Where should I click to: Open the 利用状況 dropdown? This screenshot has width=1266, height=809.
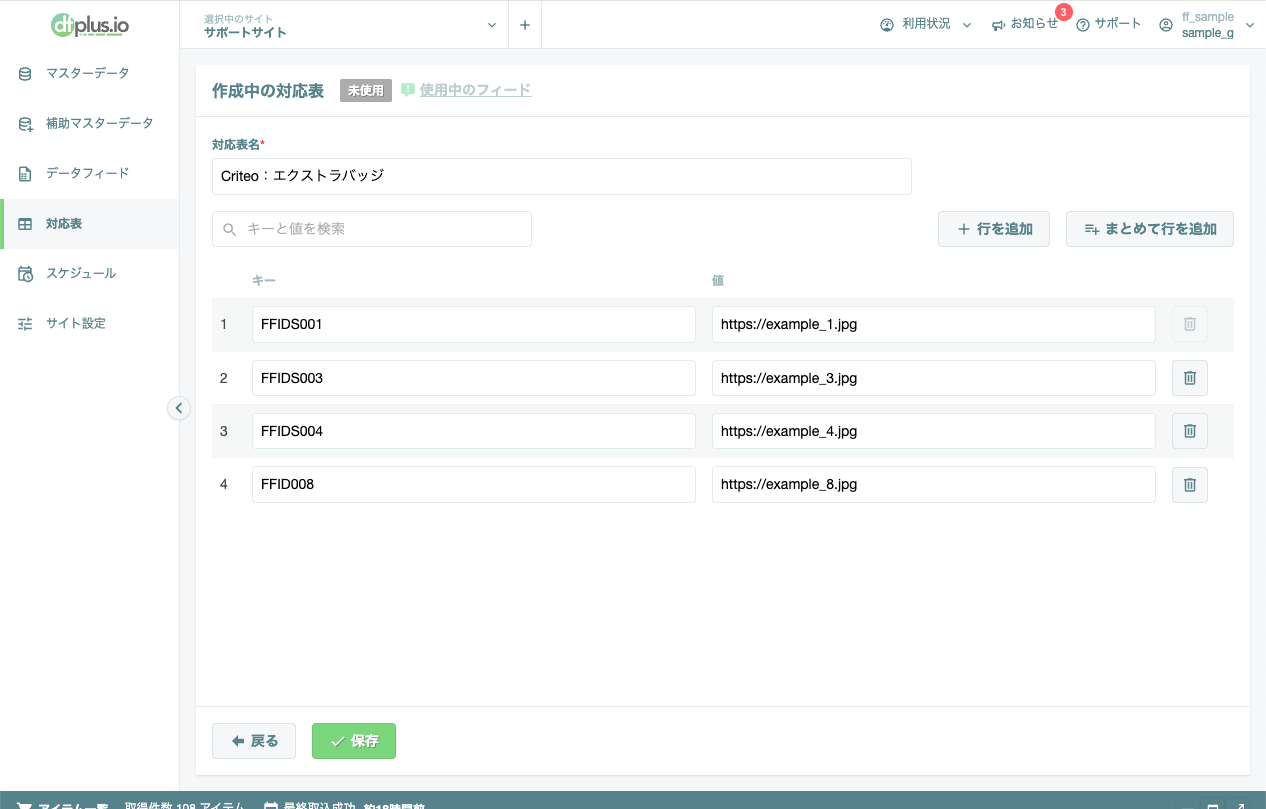click(926, 24)
